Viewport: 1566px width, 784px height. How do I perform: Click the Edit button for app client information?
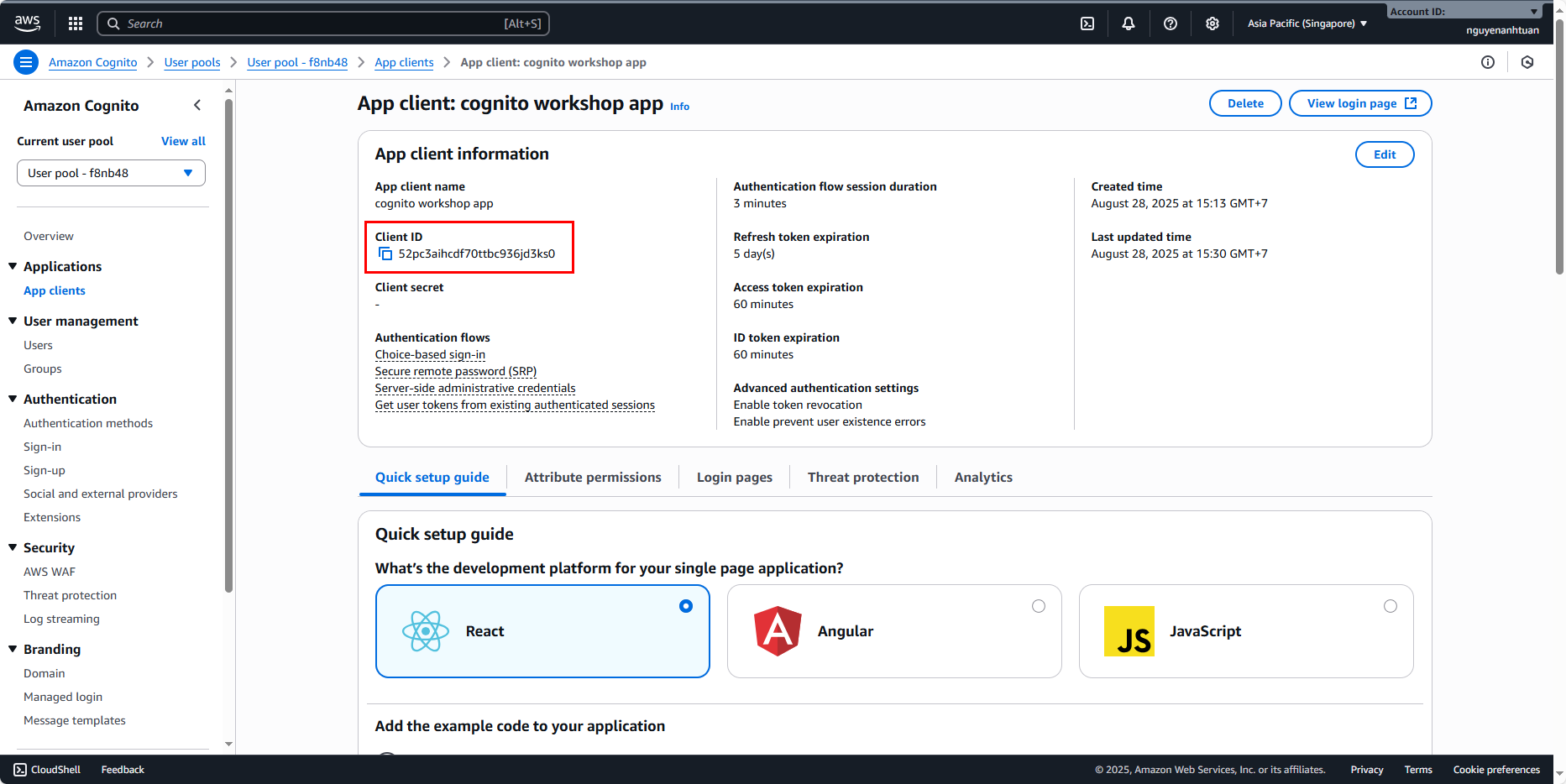point(1385,154)
